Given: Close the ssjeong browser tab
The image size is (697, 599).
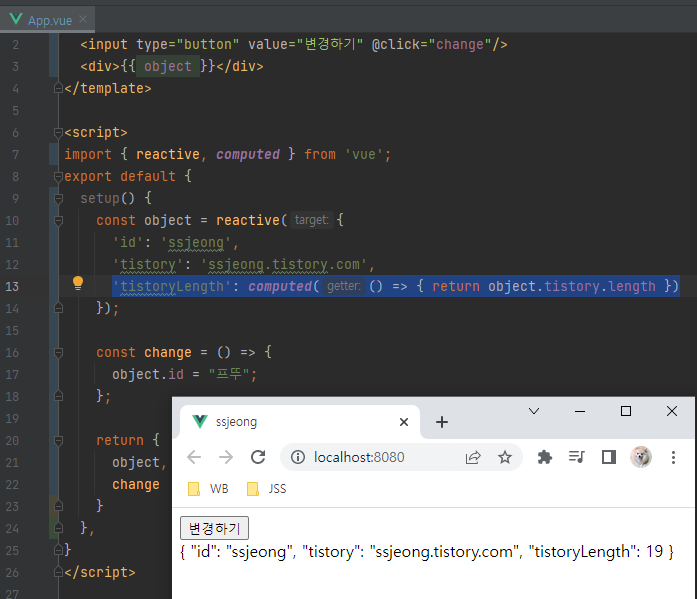Looking at the screenshot, I should click(x=404, y=422).
